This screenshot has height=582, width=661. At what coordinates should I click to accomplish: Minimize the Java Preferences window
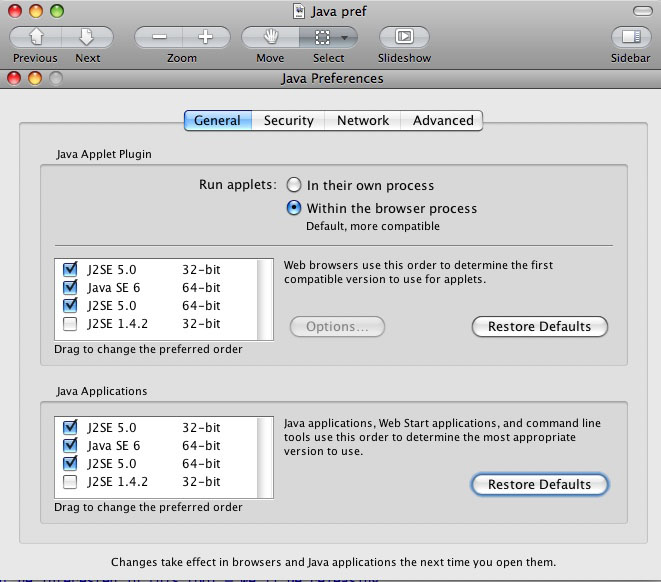point(35,78)
